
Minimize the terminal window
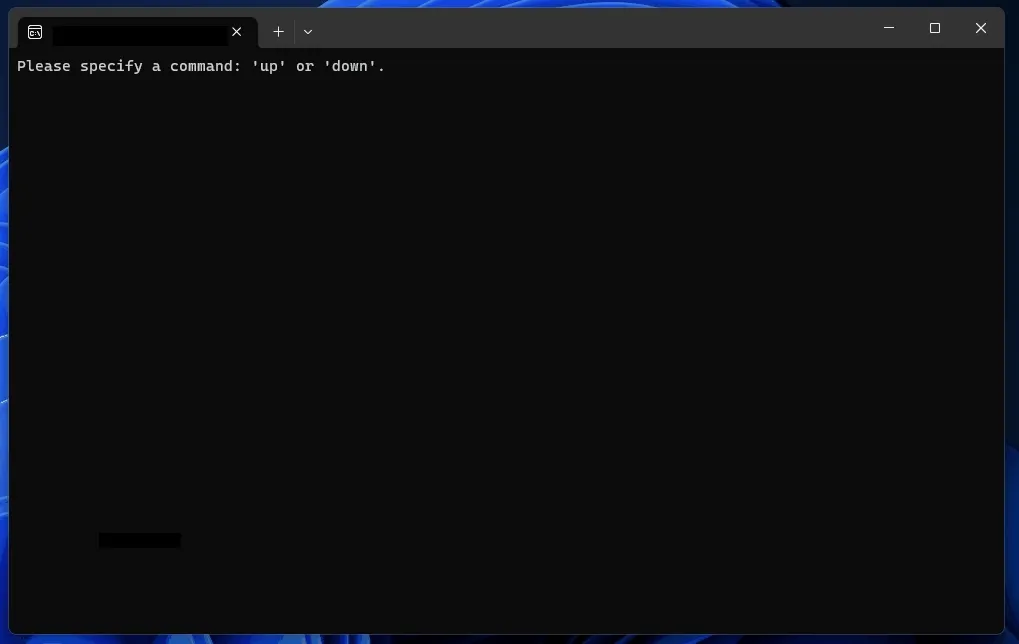point(889,28)
